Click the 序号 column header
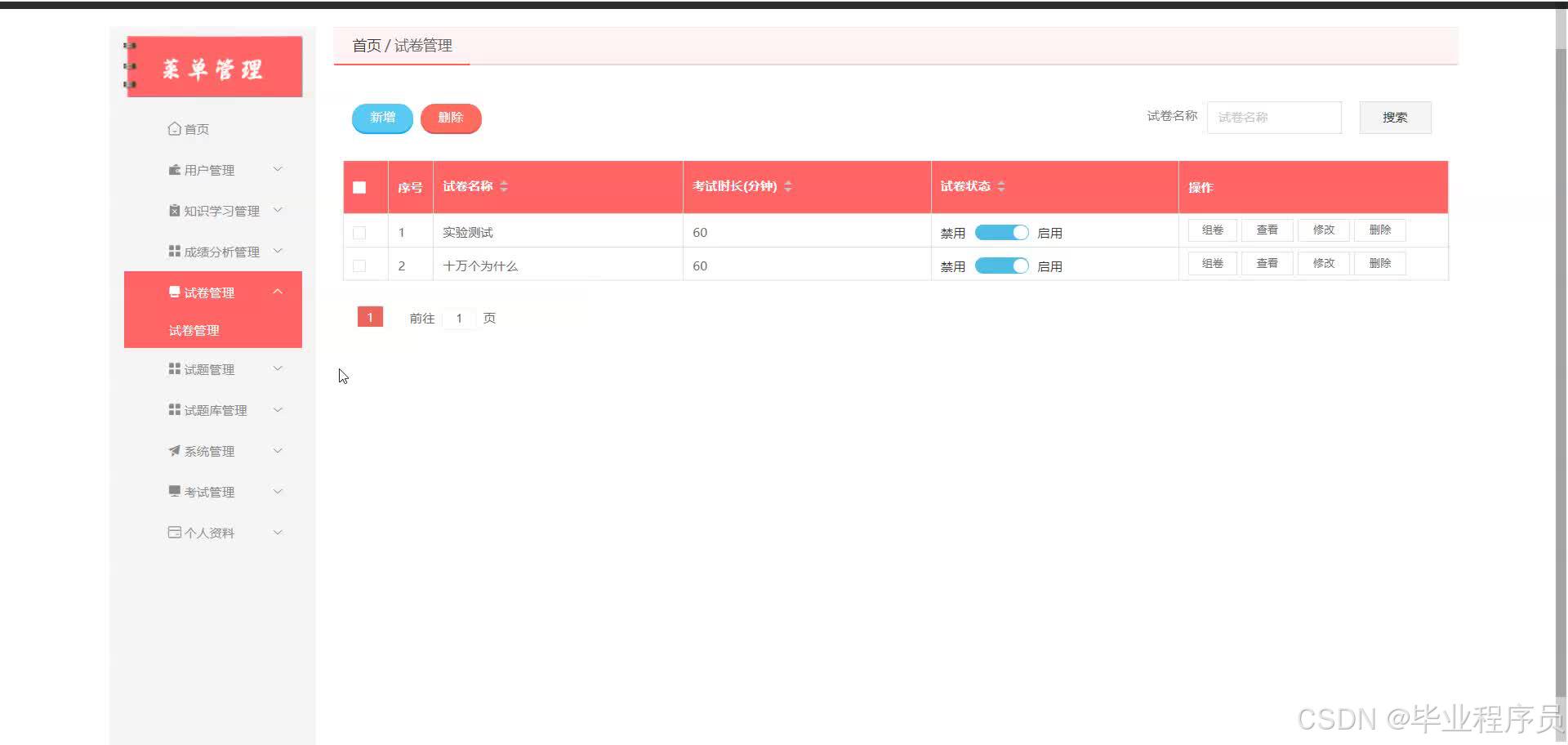1568x745 pixels. coord(410,187)
